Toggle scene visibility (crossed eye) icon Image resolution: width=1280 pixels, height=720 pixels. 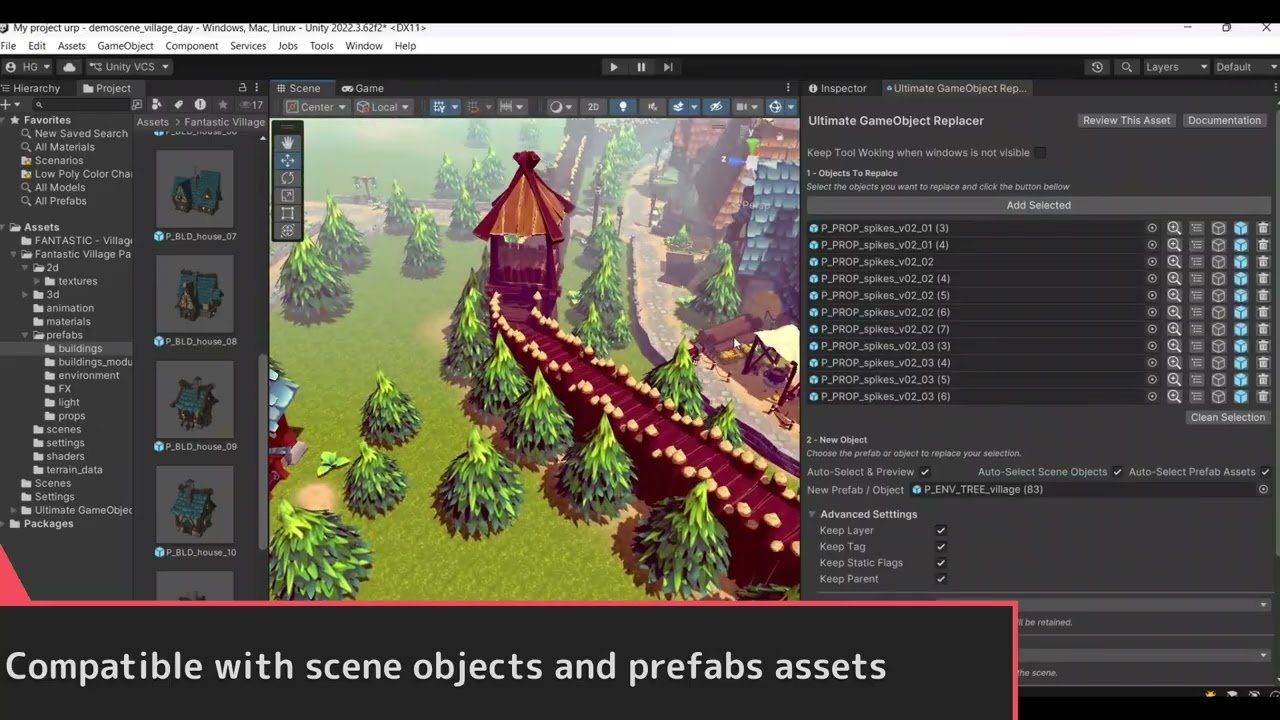[x=716, y=107]
